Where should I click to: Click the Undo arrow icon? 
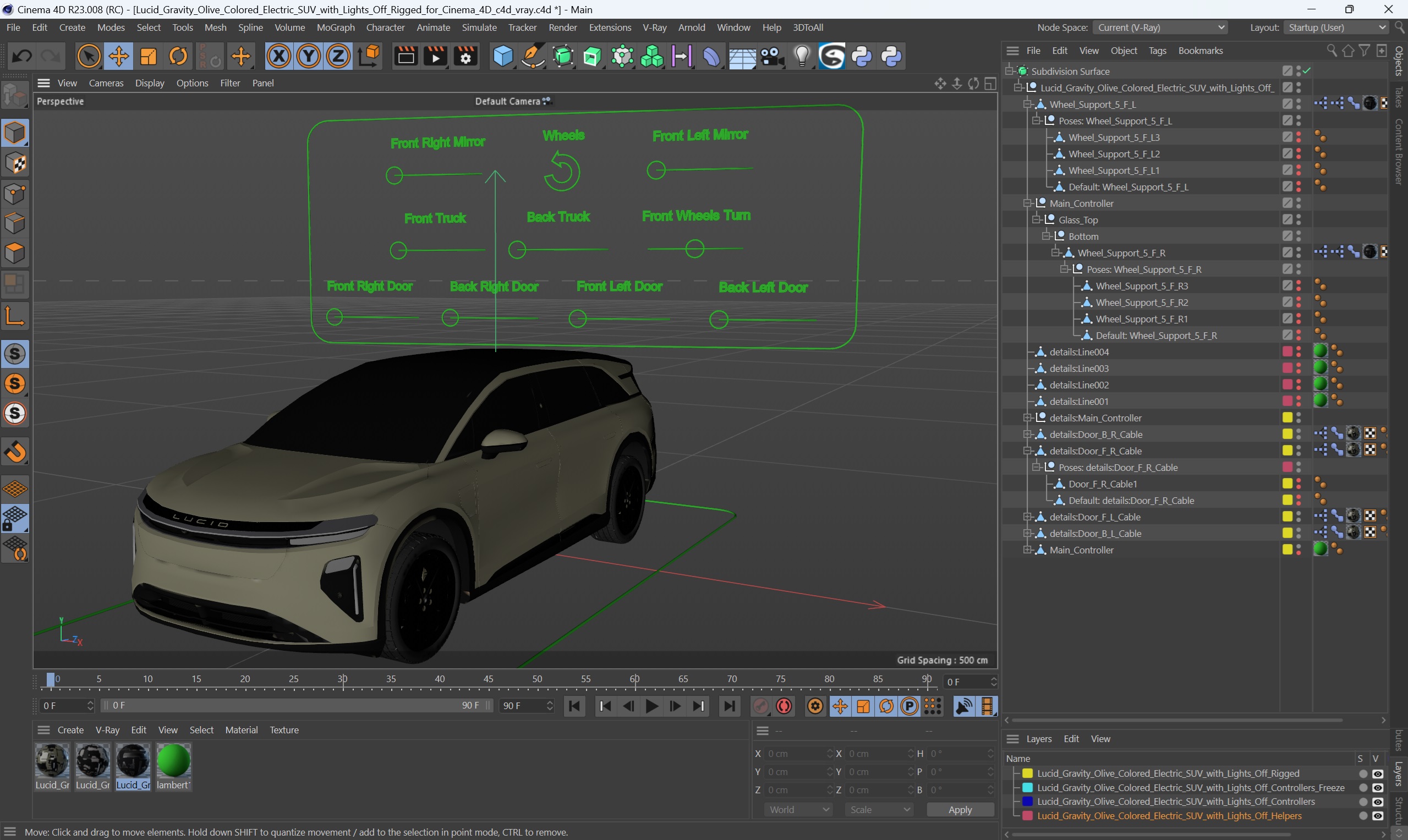21,57
